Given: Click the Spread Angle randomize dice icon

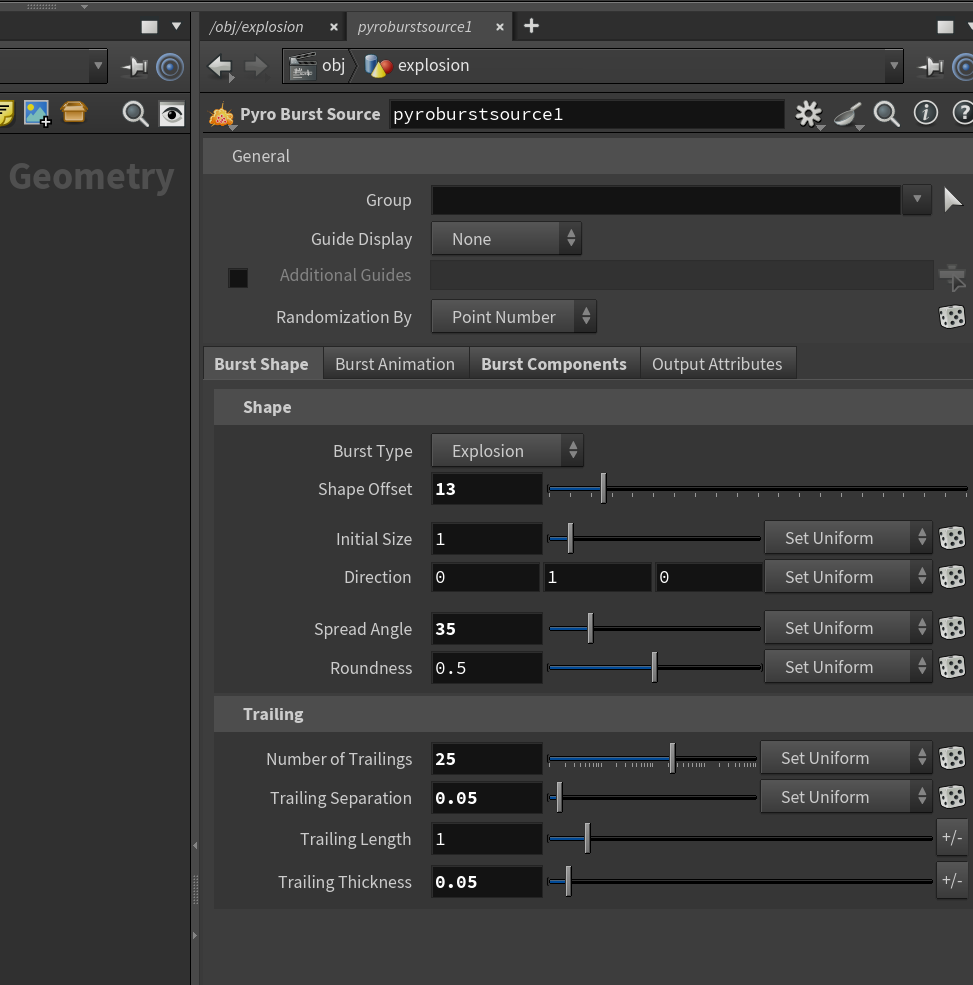Looking at the screenshot, I should 952,628.
